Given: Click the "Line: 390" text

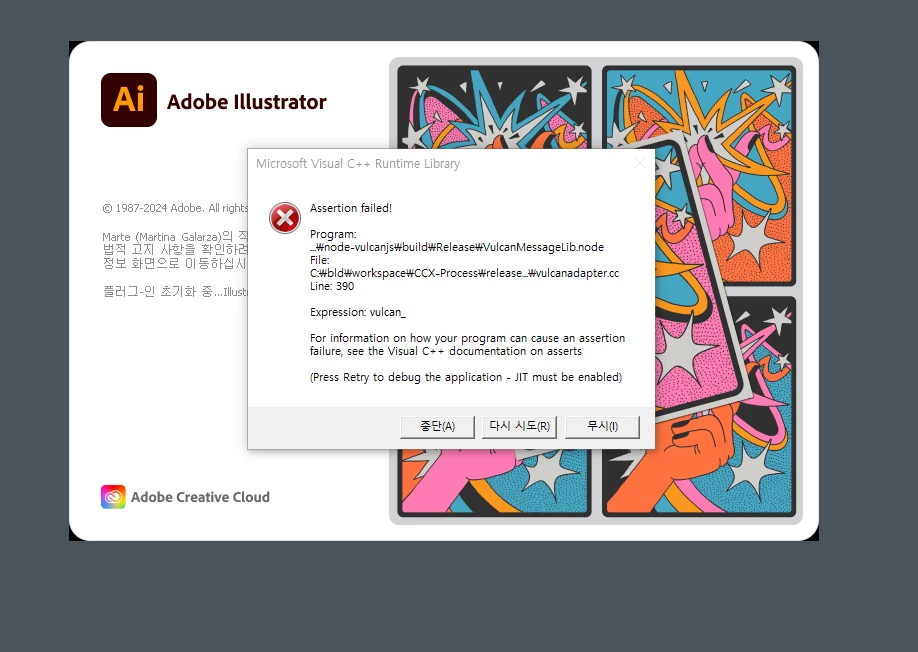Looking at the screenshot, I should [332, 286].
